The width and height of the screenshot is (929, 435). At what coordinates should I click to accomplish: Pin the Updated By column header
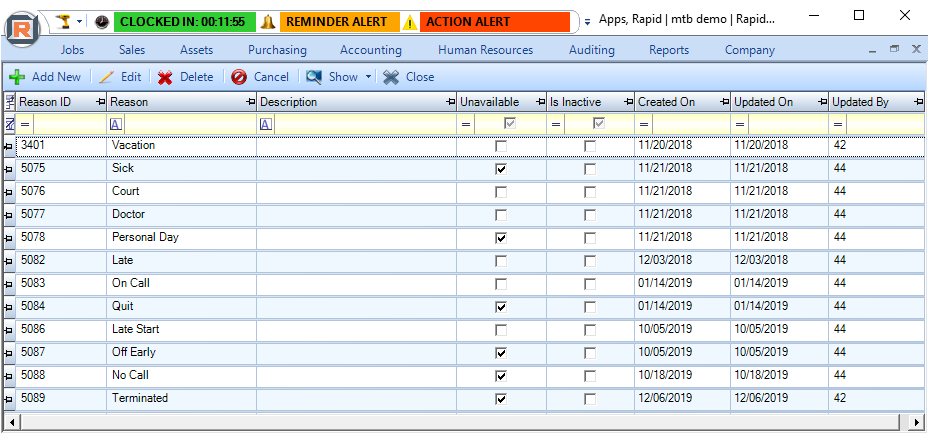(918, 103)
